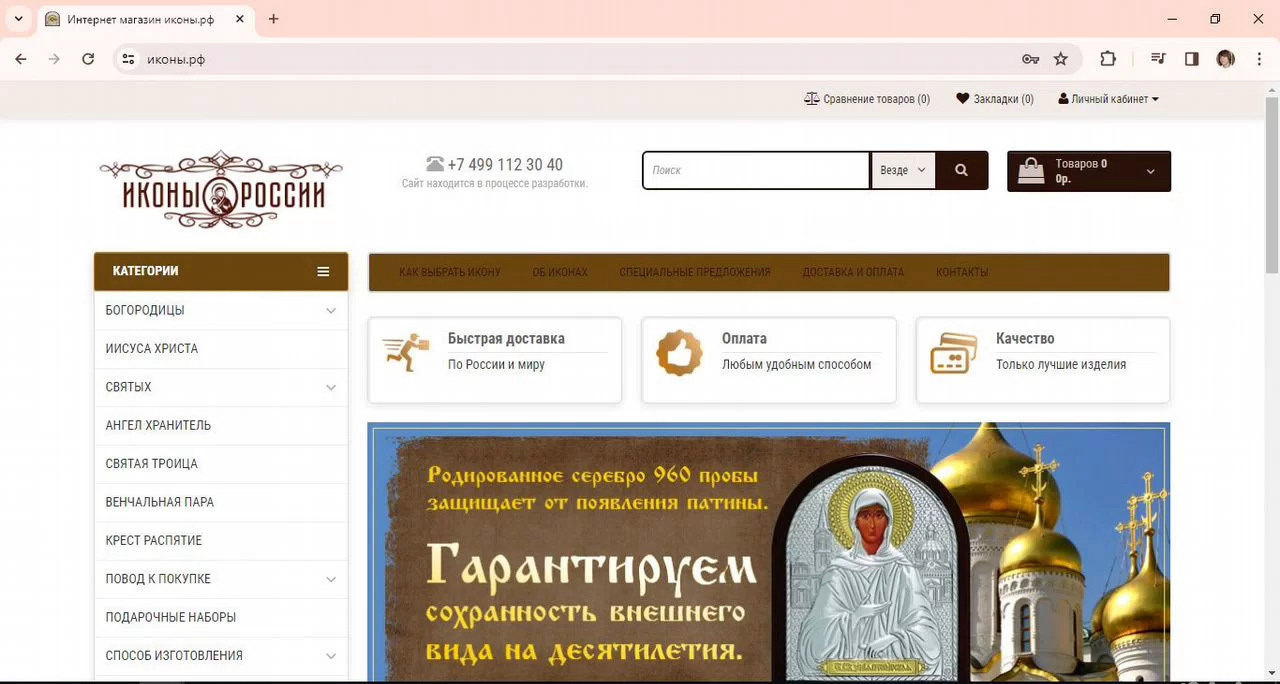Click the Chrome profile avatar
The image size is (1280, 684).
pyautogui.click(x=1226, y=59)
